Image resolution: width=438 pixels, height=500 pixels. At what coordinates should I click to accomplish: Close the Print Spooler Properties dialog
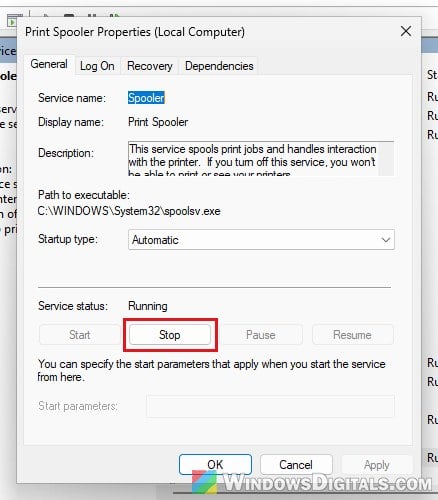[406, 32]
